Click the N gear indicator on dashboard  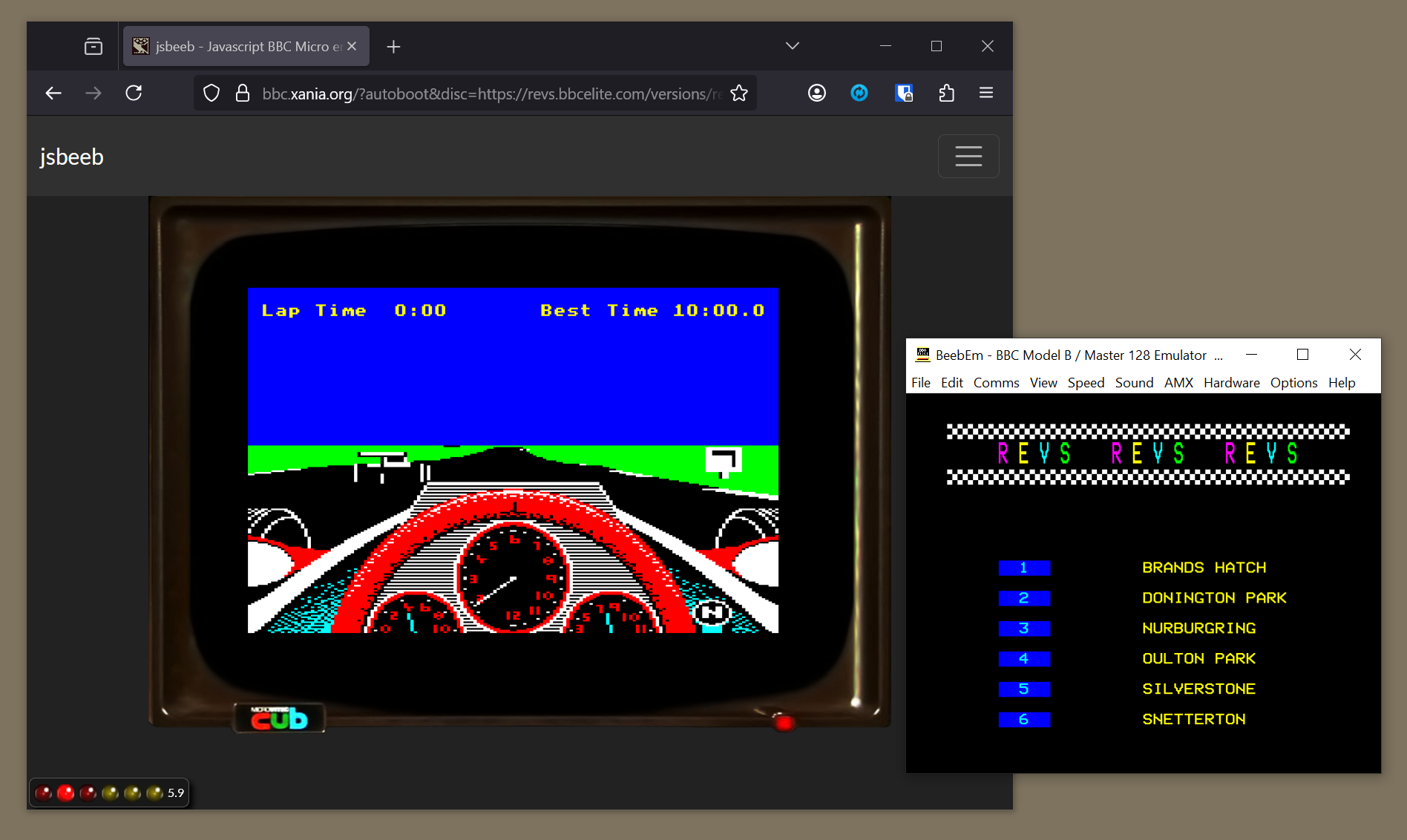[x=712, y=613]
